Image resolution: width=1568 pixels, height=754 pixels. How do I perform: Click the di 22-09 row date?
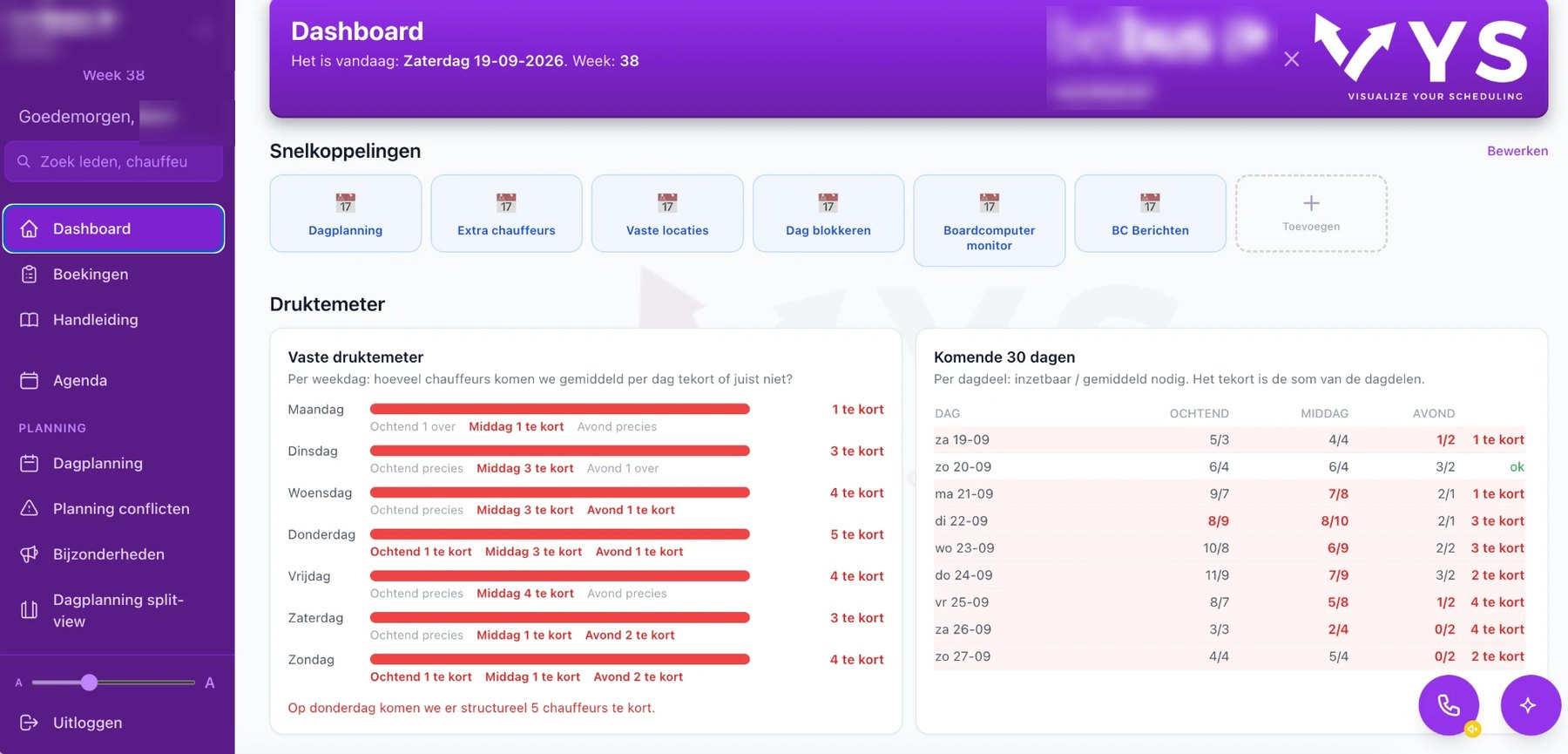[962, 521]
